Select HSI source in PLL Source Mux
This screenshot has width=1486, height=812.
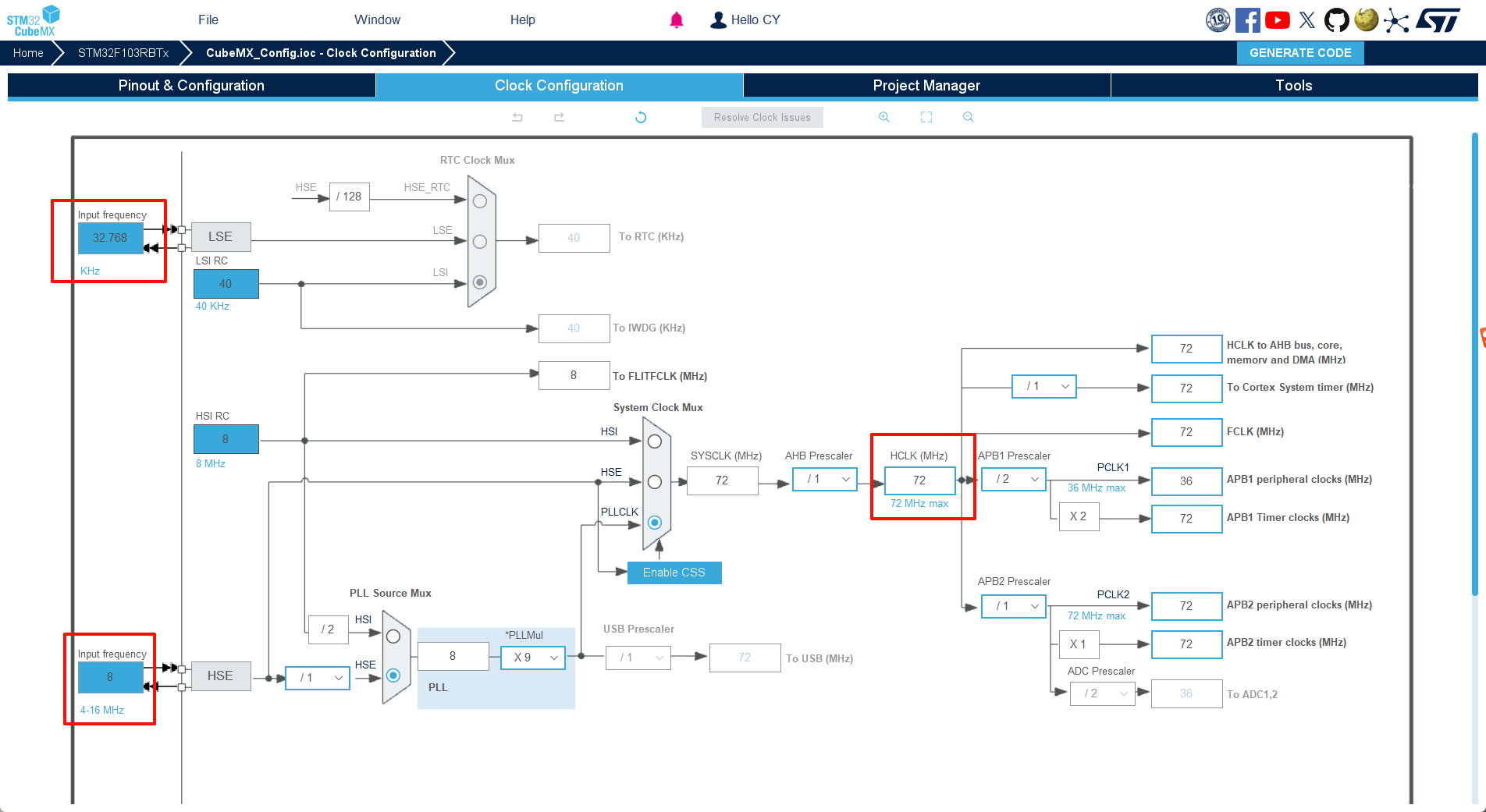(393, 636)
